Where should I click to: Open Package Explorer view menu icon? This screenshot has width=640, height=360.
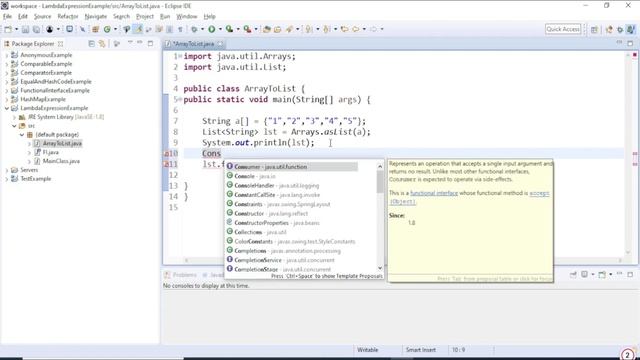[x=130, y=43]
